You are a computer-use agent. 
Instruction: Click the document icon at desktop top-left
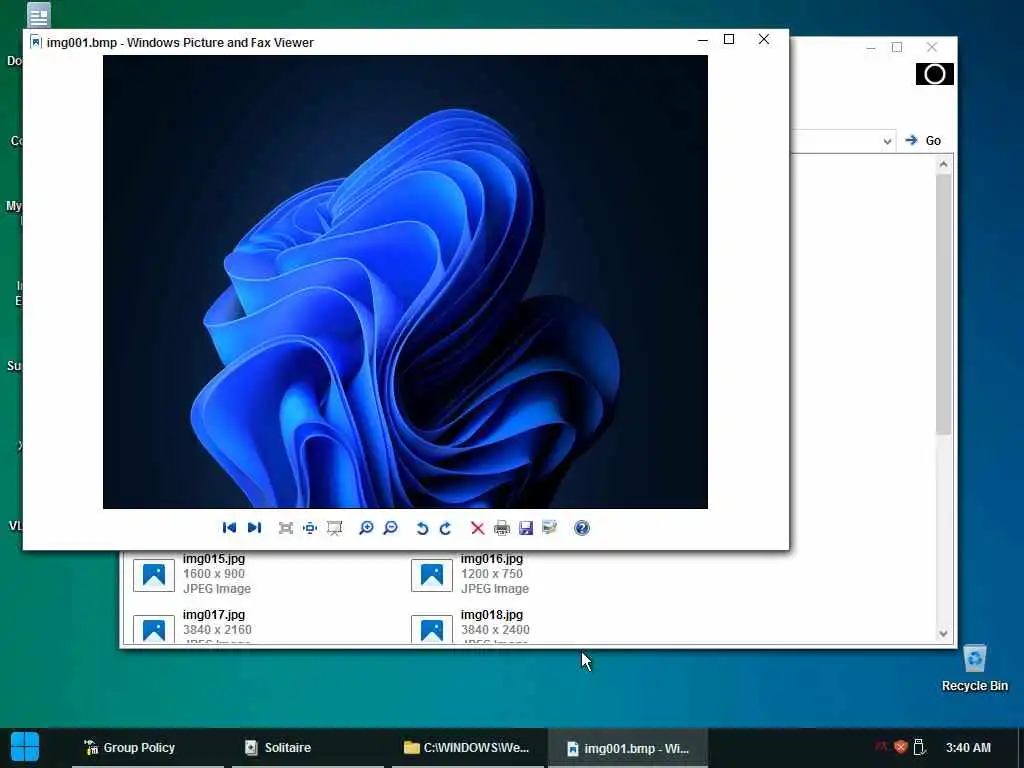pos(39,15)
